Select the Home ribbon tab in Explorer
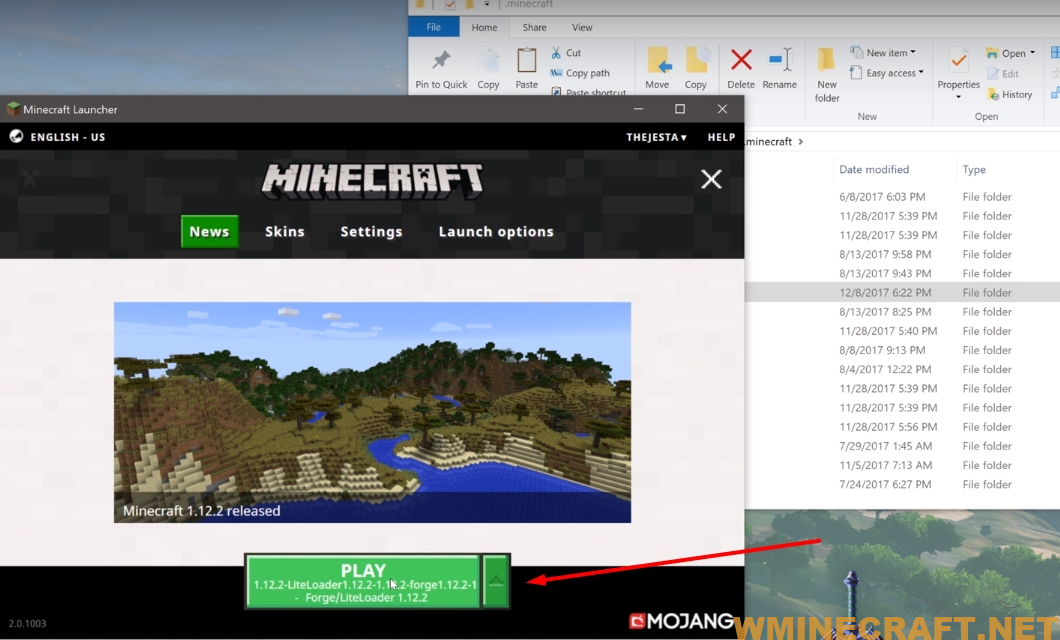This screenshot has height=640, width=1060. click(x=484, y=27)
